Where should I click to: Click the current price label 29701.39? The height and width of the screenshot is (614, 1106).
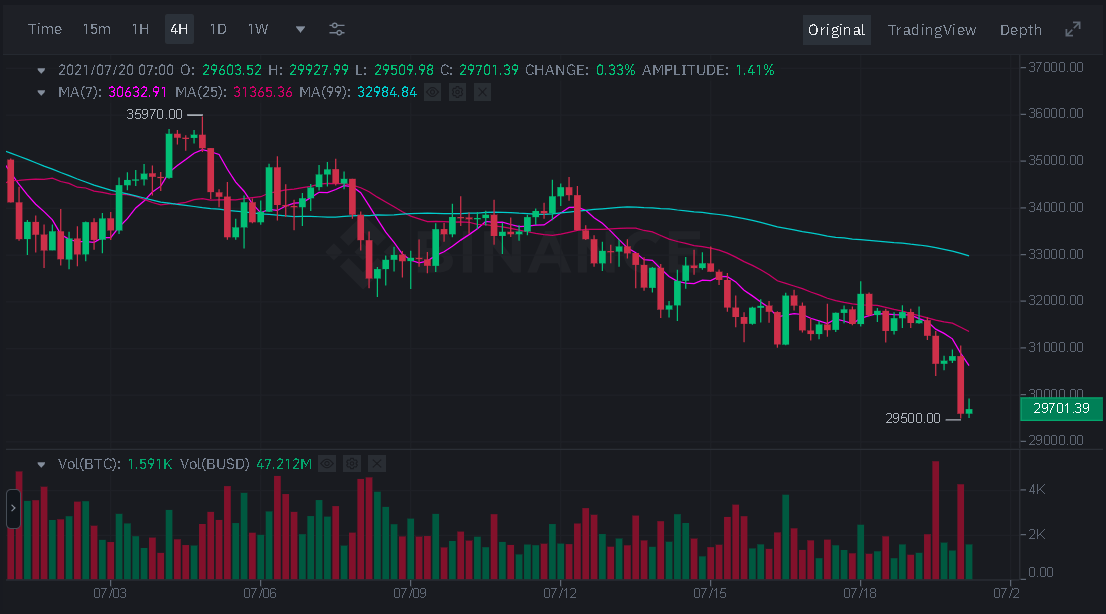point(1061,408)
